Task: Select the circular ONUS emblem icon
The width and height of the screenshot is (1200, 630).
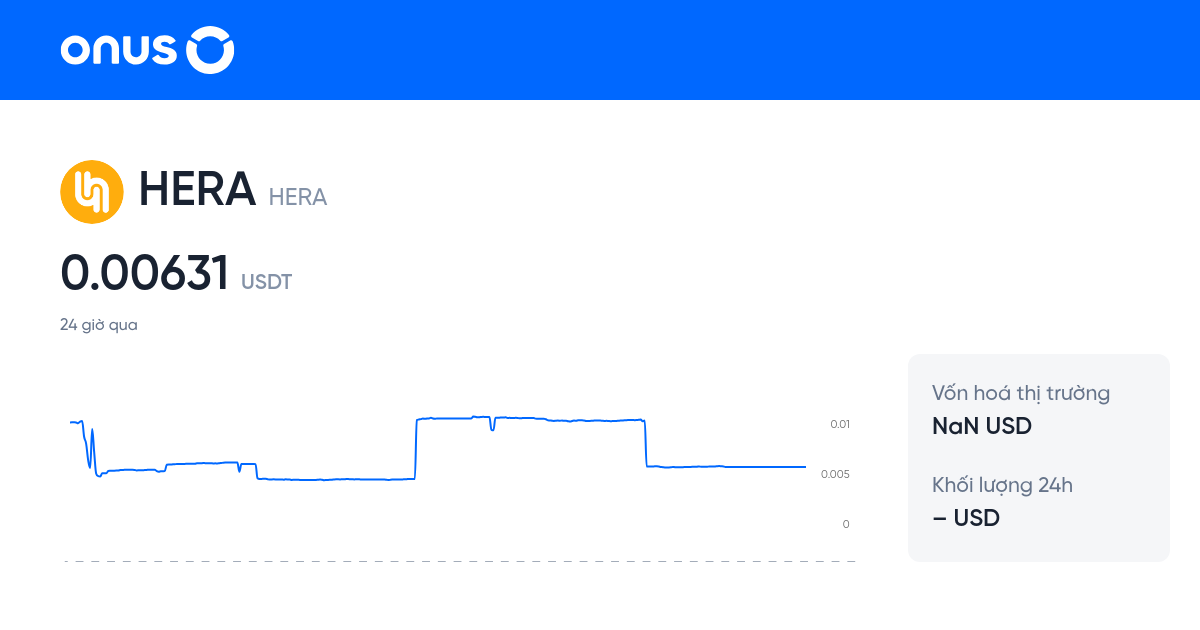Action: (211, 50)
